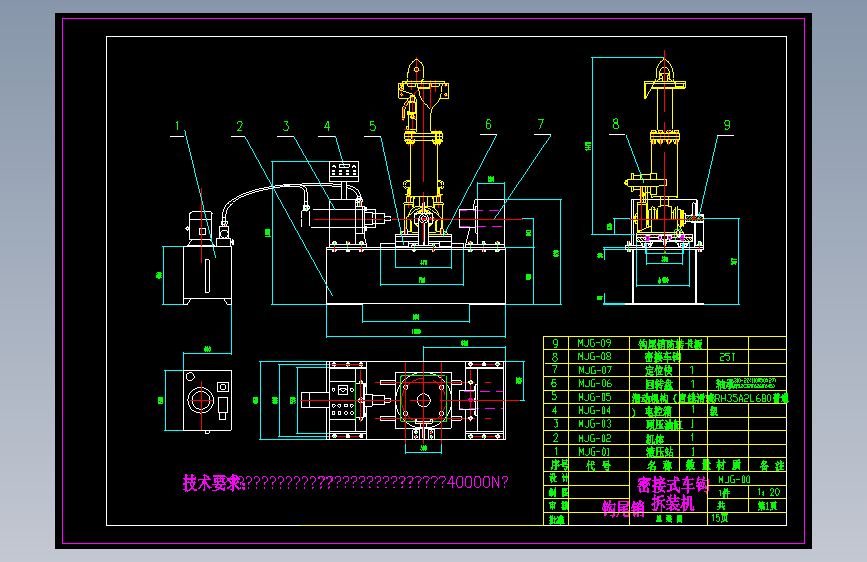Image resolution: width=867 pixels, height=562 pixels.
Task: Click the MJG-03 code cell in parts table
Action: pos(594,424)
